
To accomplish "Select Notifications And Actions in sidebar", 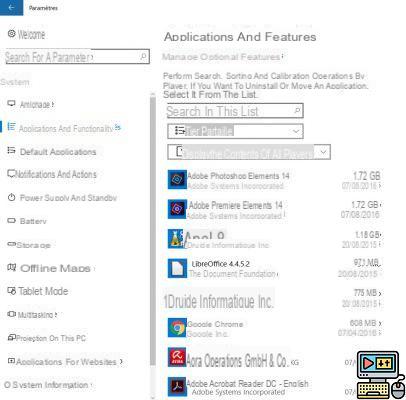I will click(56, 174).
